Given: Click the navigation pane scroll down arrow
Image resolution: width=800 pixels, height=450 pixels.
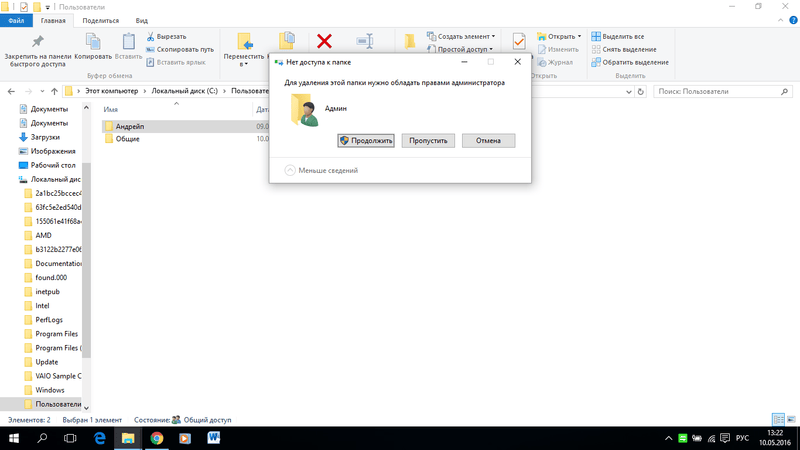Looking at the screenshot, I should (86, 407).
